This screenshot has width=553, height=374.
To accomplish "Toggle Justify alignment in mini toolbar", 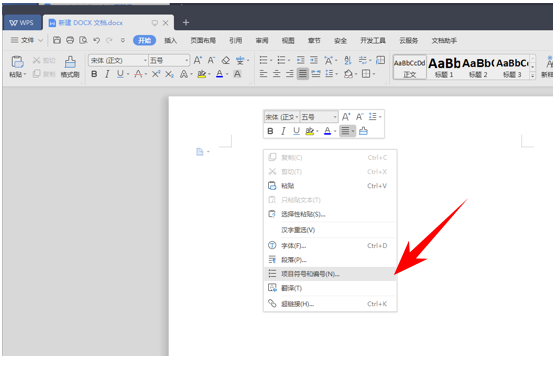I will [345, 131].
